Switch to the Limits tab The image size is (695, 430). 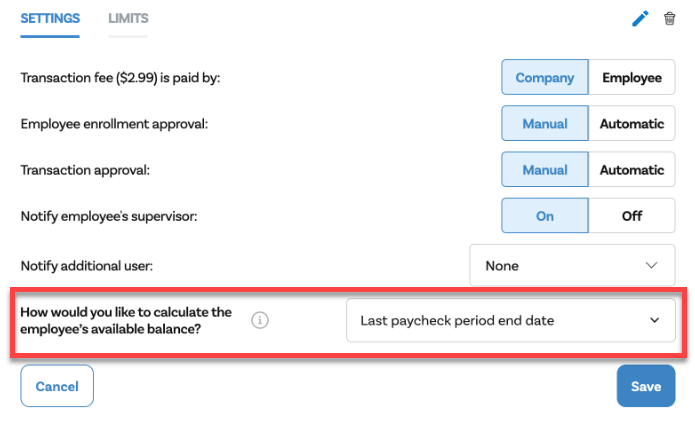tap(128, 19)
